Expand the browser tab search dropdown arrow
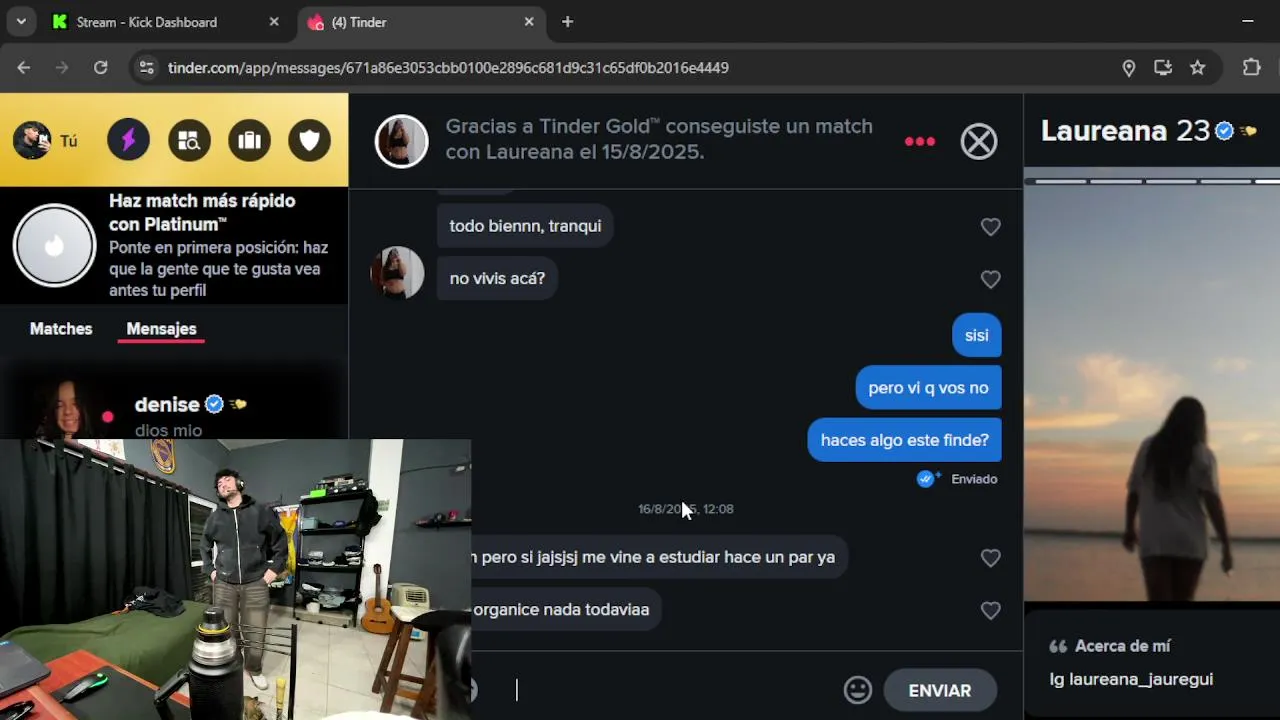This screenshot has width=1280, height=720. point(21,21)
